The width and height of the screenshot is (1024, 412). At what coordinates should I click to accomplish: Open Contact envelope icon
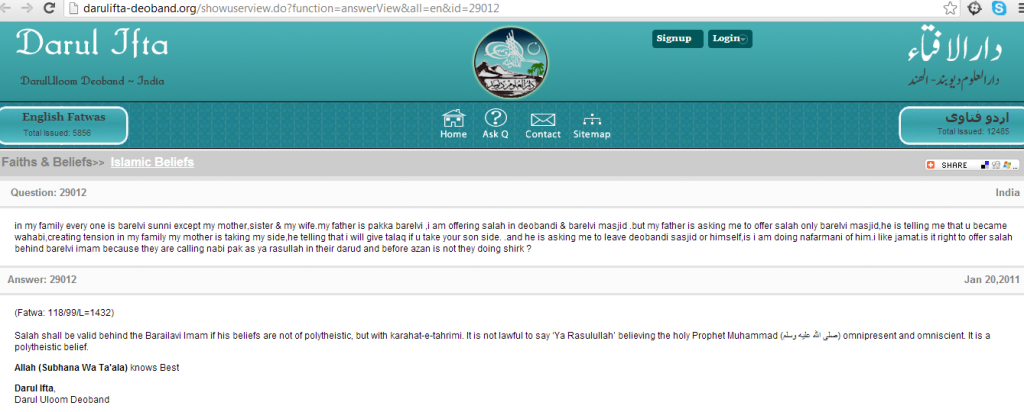point(543,126)
